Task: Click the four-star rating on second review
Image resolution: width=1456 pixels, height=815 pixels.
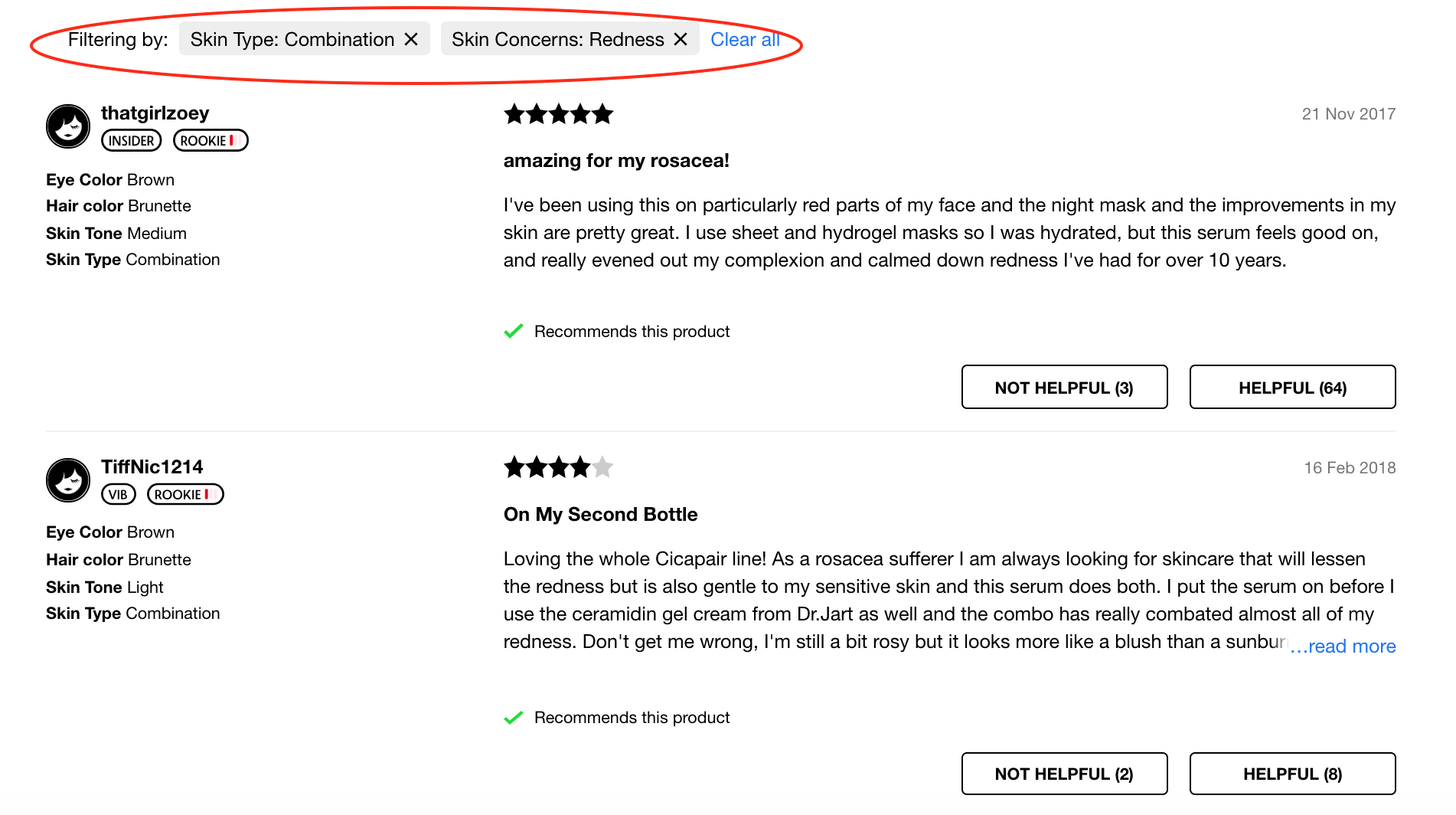Action: [559, 467]
